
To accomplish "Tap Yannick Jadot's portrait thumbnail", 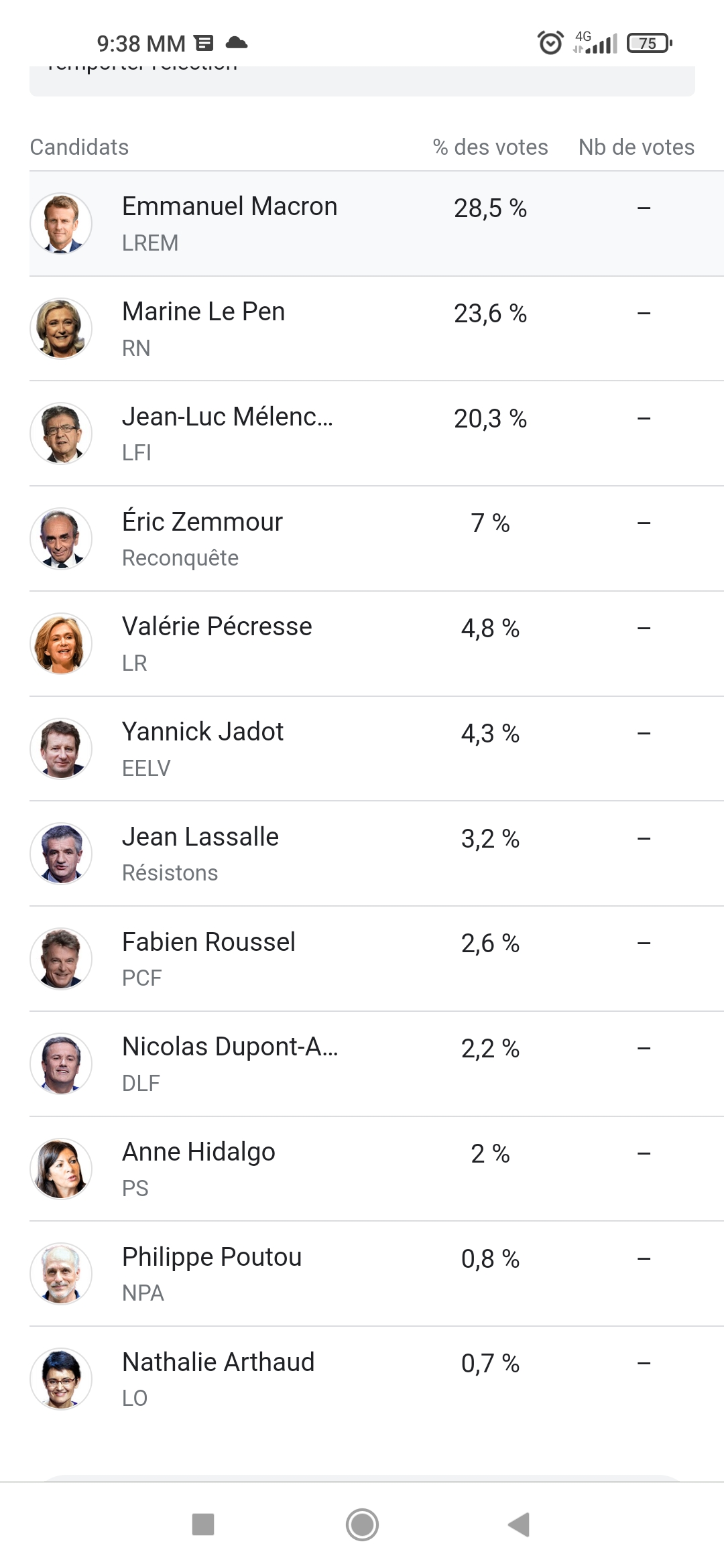I will 61,748.
